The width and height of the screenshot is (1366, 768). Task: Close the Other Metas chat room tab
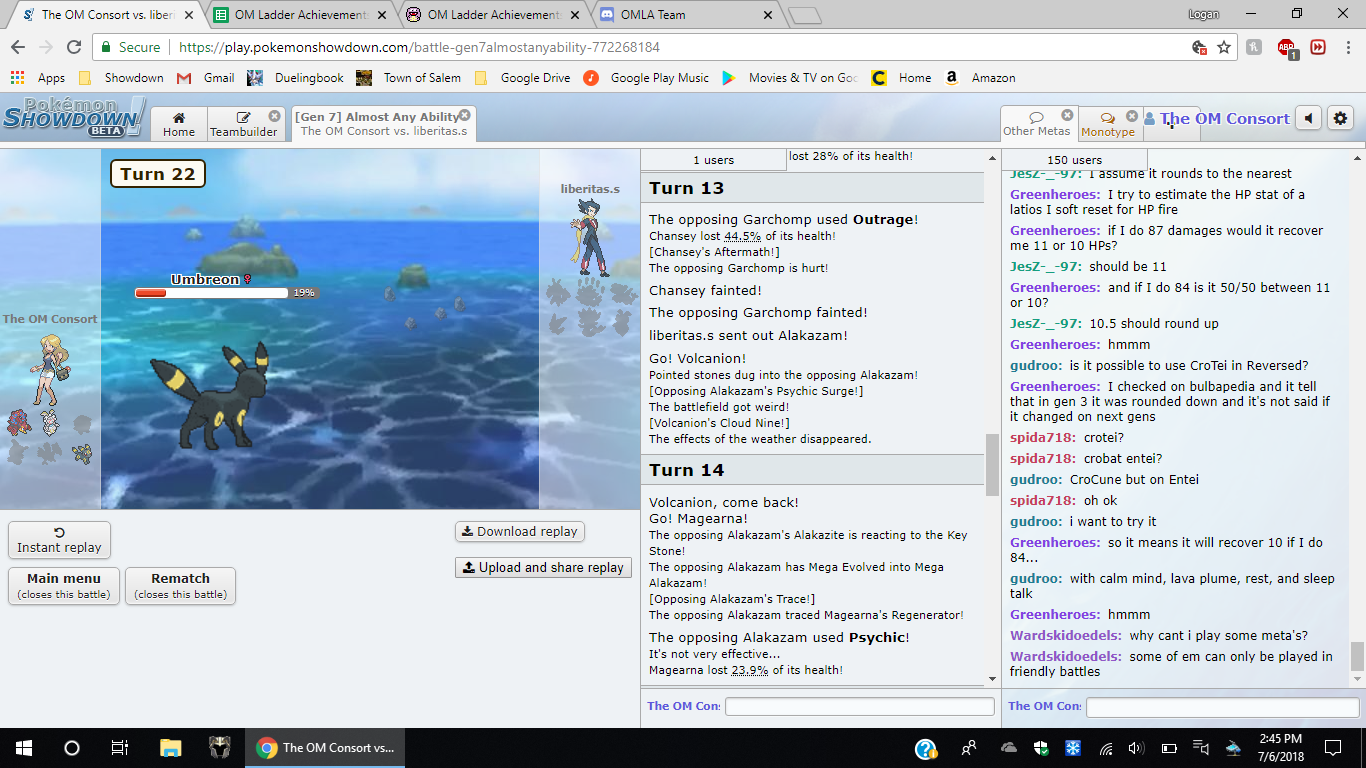click(x=1067, y=116)
